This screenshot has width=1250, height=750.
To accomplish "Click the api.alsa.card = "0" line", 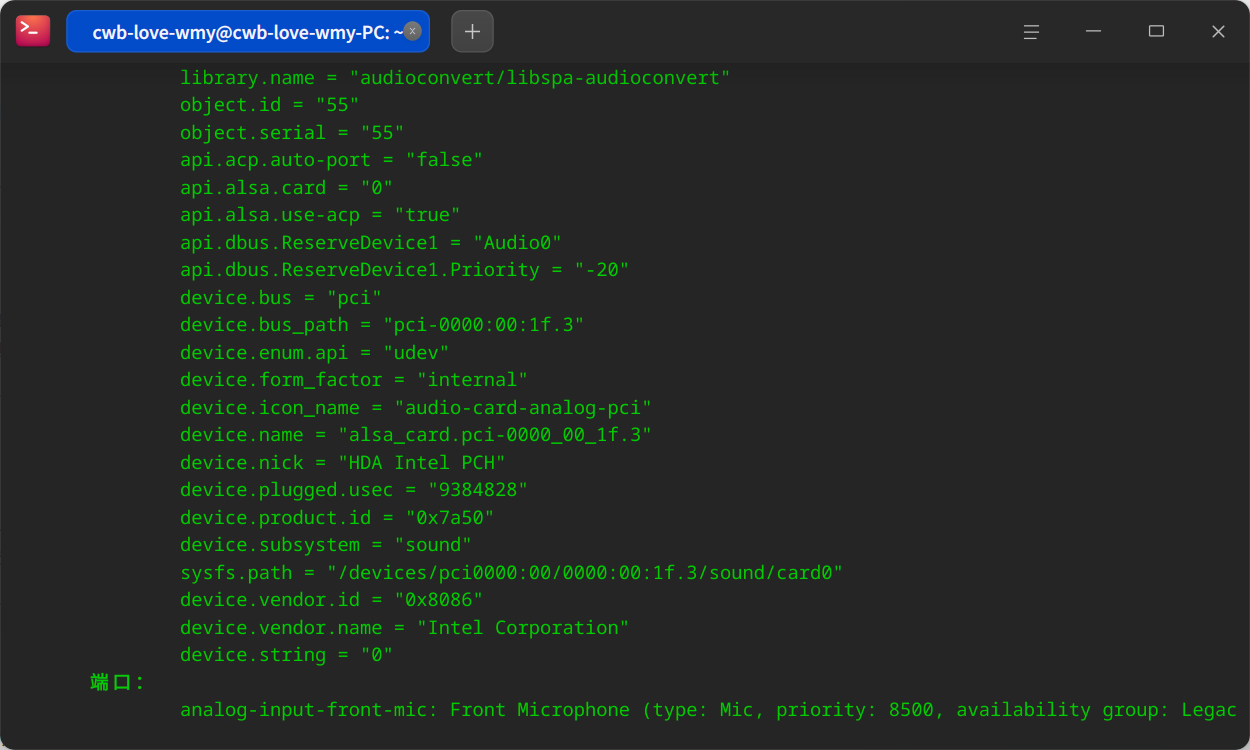I will (286, 187).
